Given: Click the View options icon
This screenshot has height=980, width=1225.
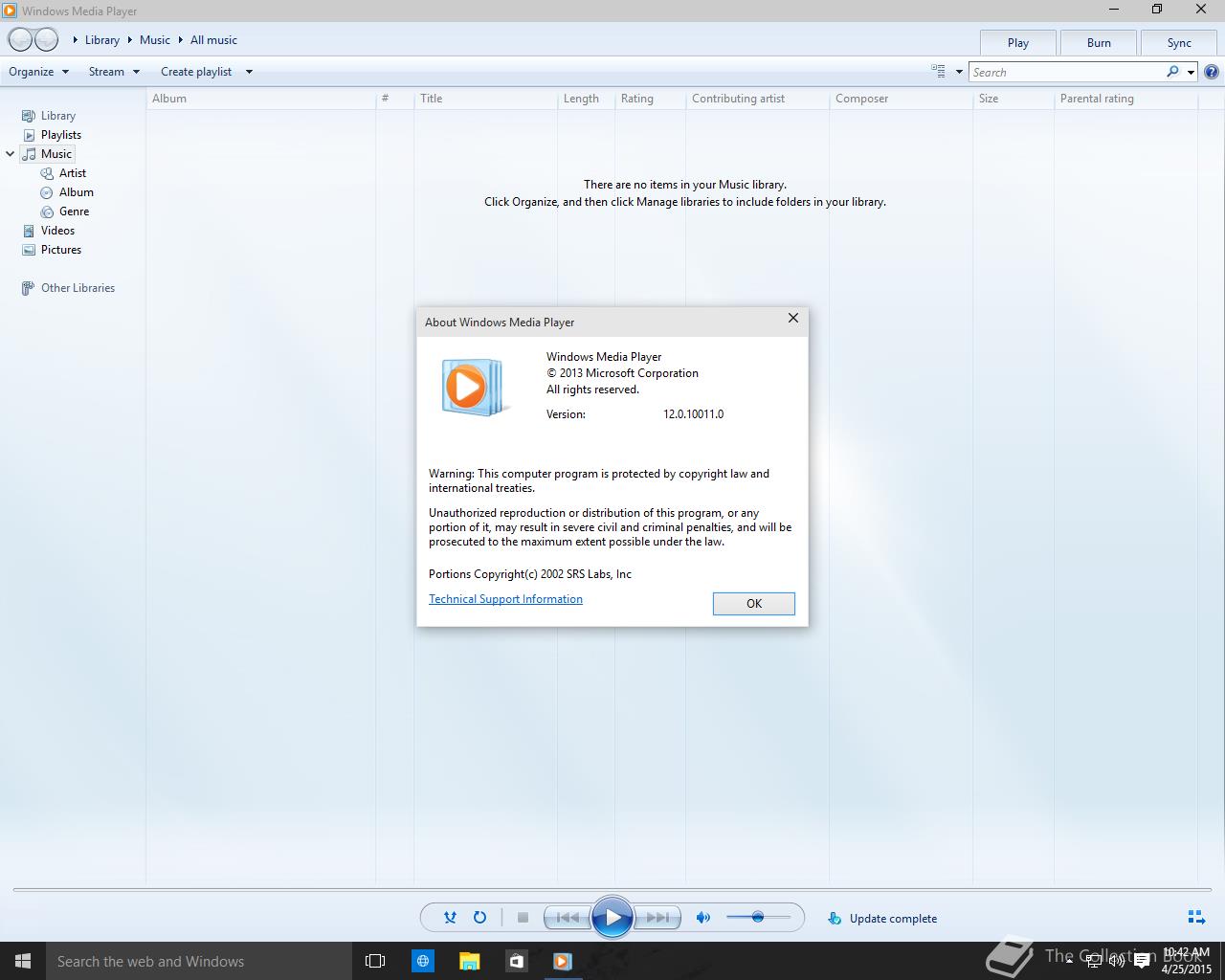Looking at the screenshot, I should [939, 71].
